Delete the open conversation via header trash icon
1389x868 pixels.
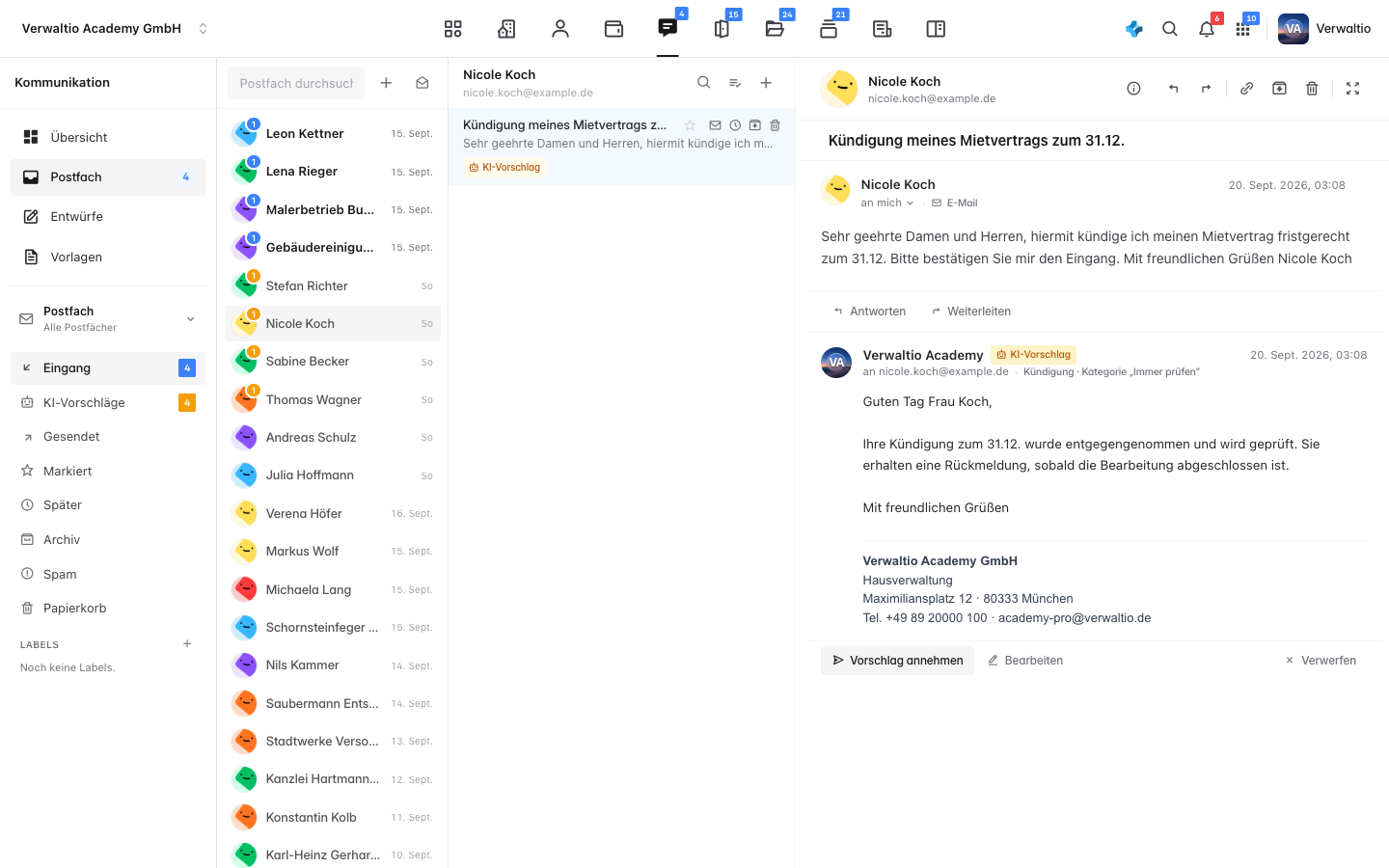coord(1312,89)
